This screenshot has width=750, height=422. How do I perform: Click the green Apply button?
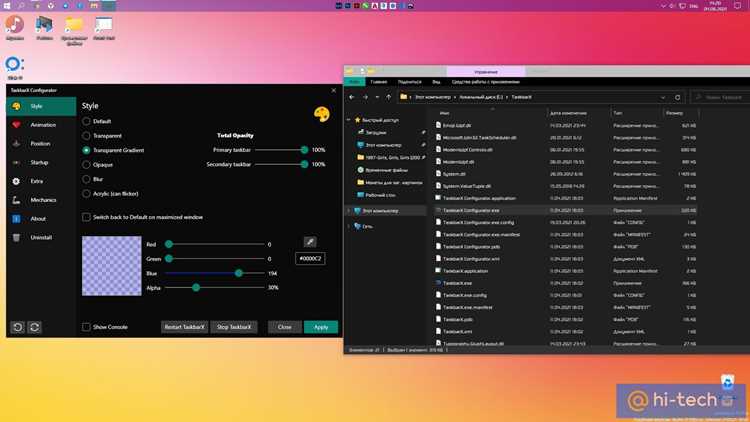click(321, 327)
